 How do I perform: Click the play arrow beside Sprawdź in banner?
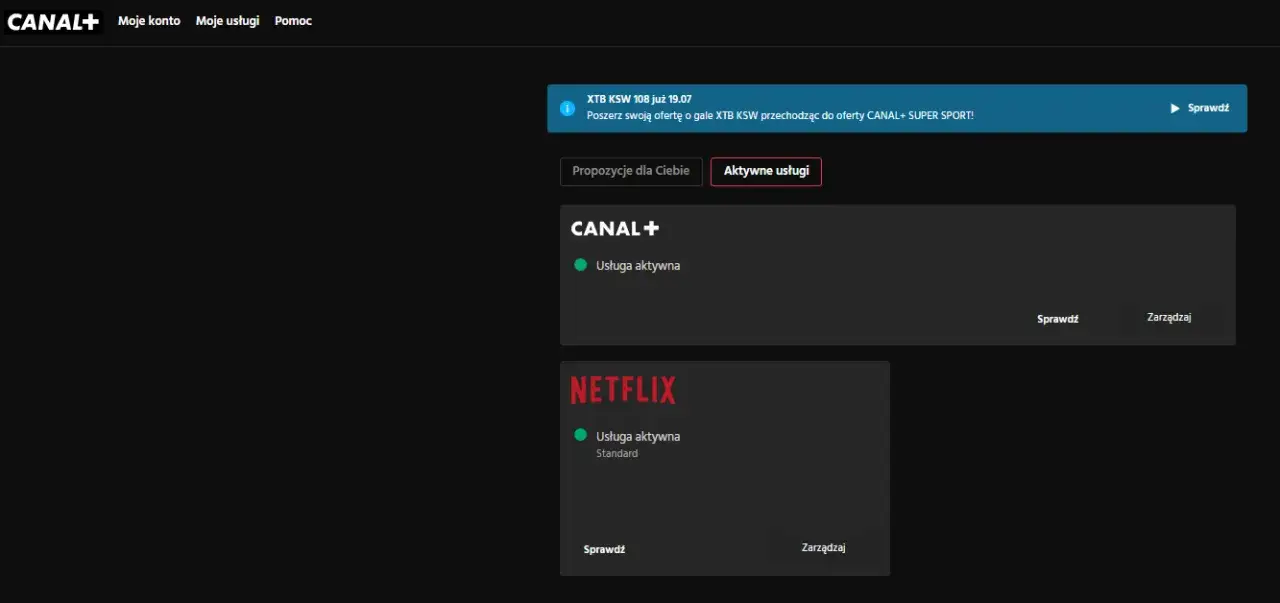(1173, 107)
